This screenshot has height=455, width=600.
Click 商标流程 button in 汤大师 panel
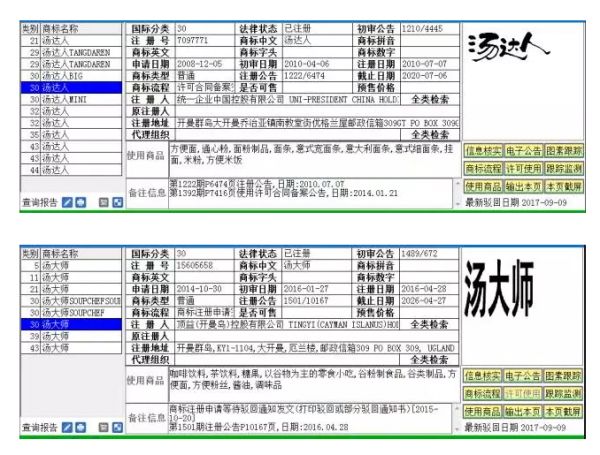[482, 393]
